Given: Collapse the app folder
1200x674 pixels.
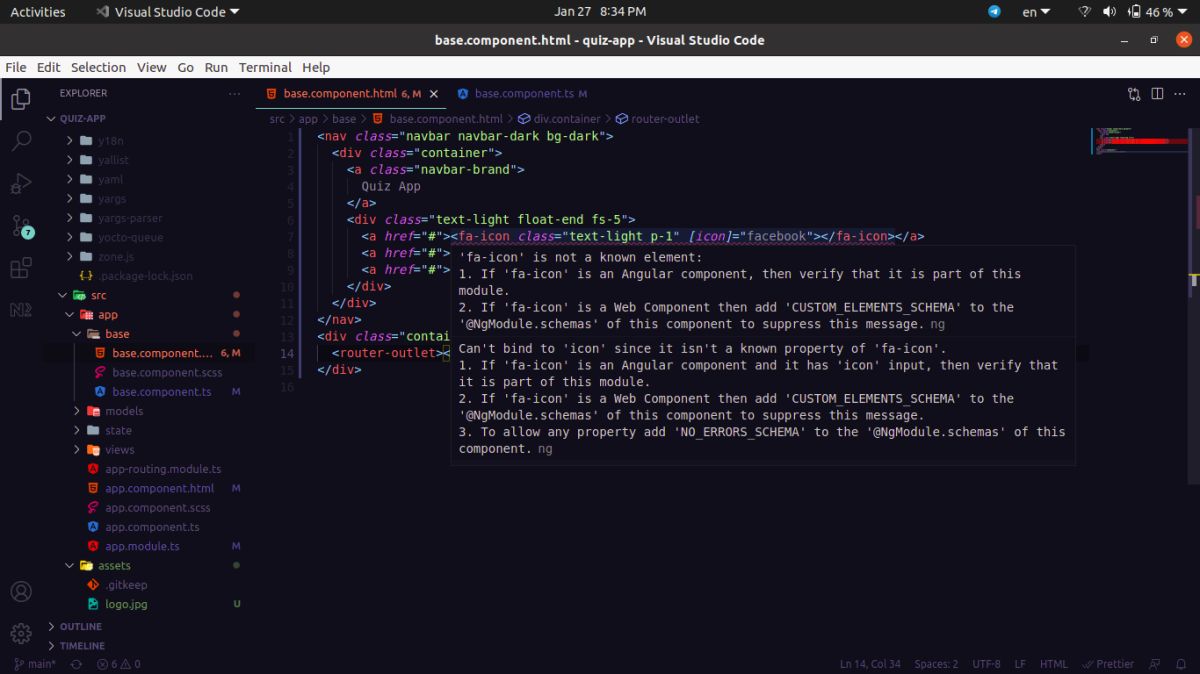Looking at the screenshot, I should [x=107, y=315].
